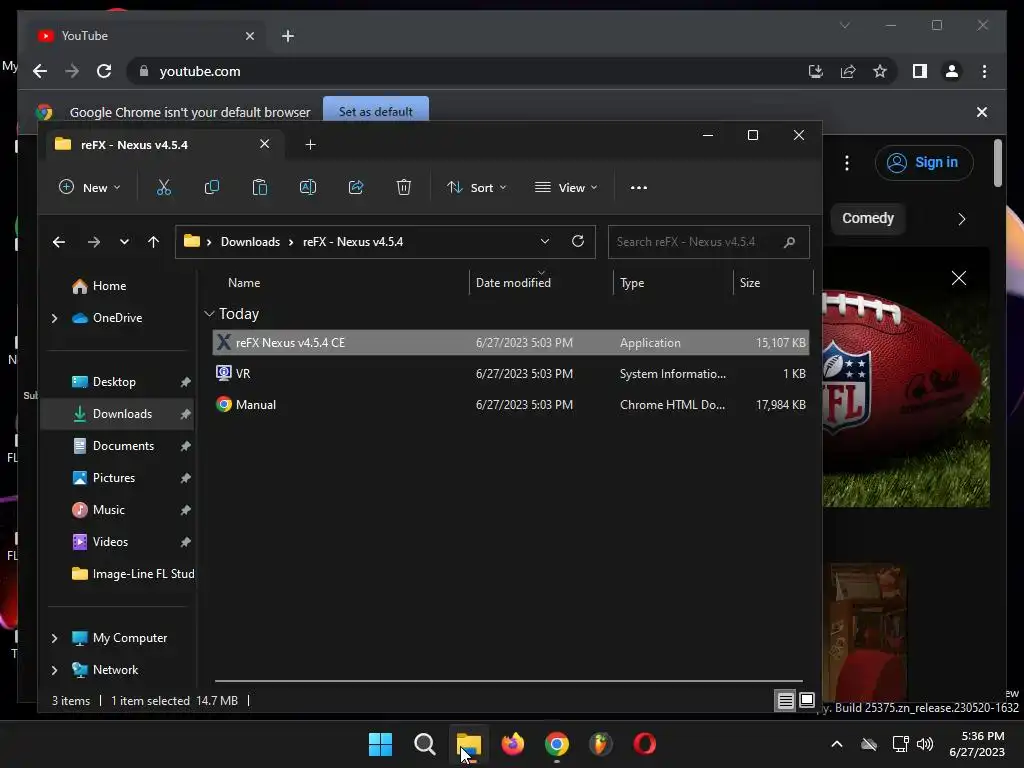1024x768 pixels.
Task: Expand Network in the navigation pane
Action: click(55, 670)
